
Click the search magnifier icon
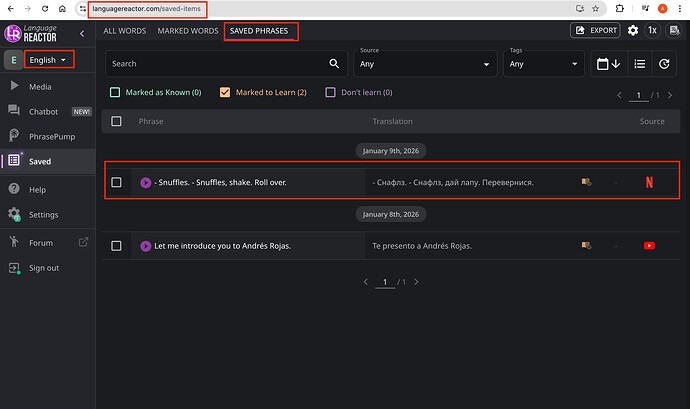(334, 64)
